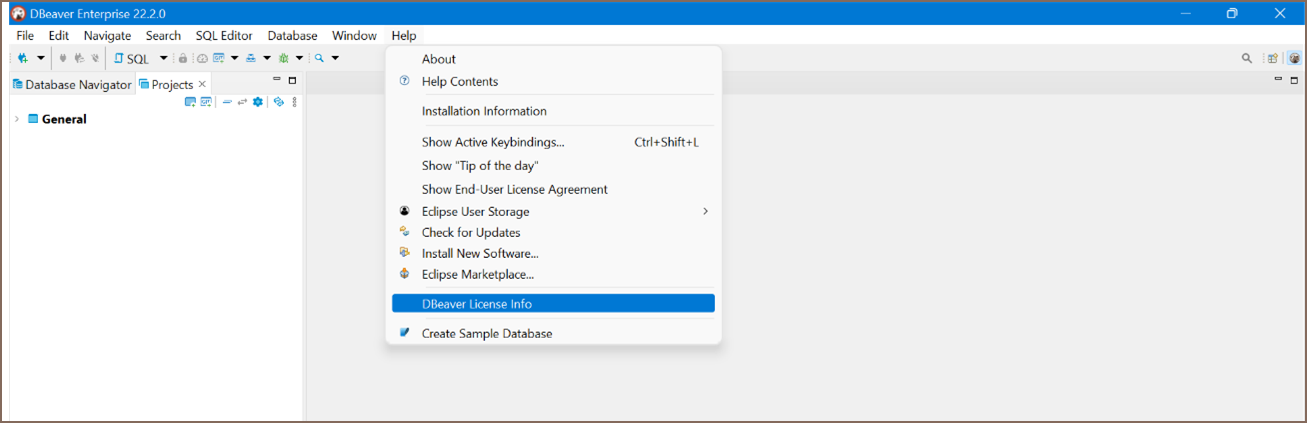Click Create Sample Database menu item

[553, 333]
